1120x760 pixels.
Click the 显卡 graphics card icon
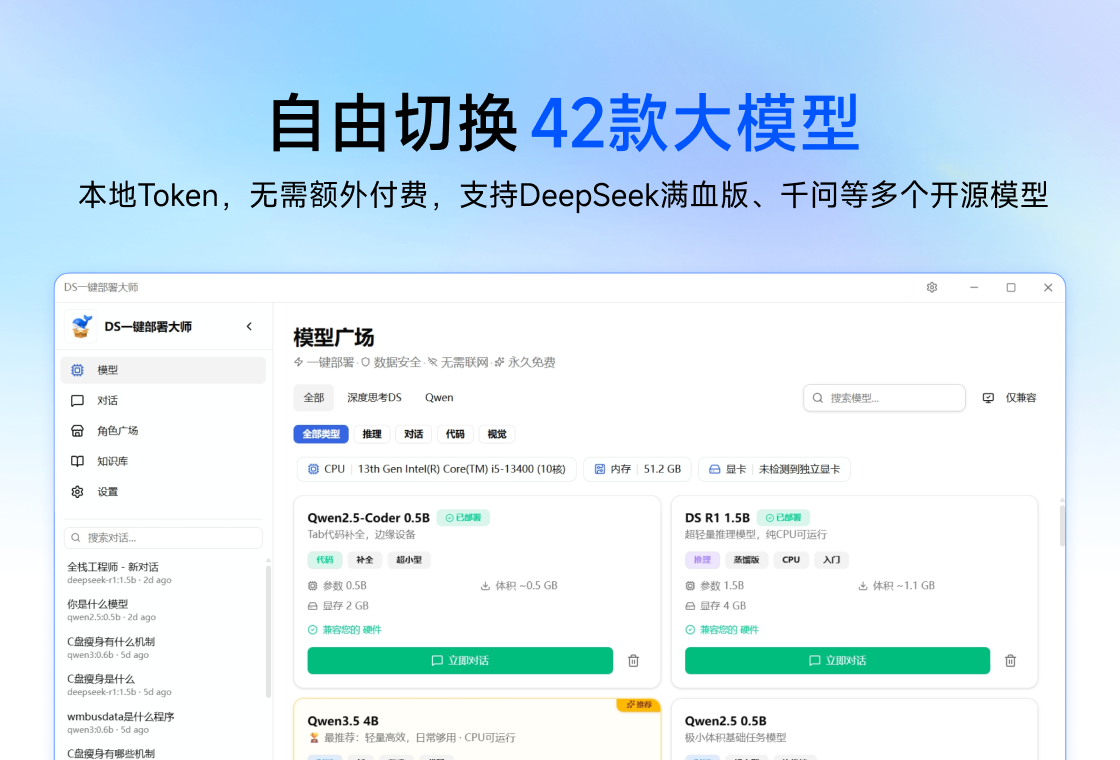714,469
